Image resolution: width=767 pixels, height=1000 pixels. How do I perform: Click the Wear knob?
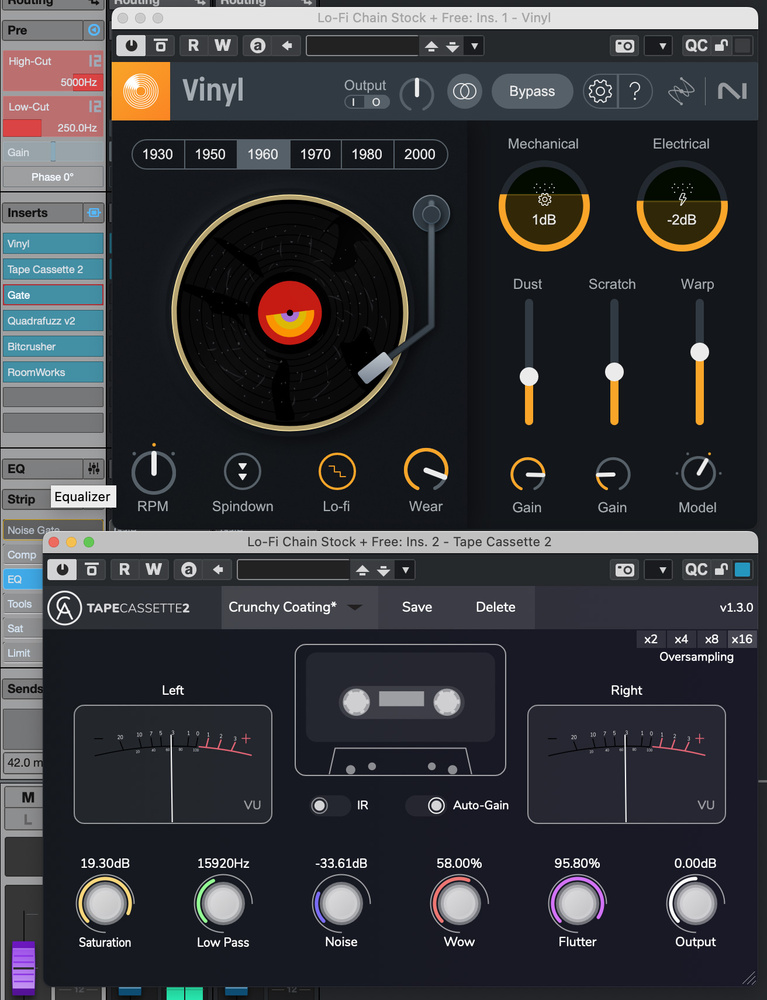coord(425,471)
